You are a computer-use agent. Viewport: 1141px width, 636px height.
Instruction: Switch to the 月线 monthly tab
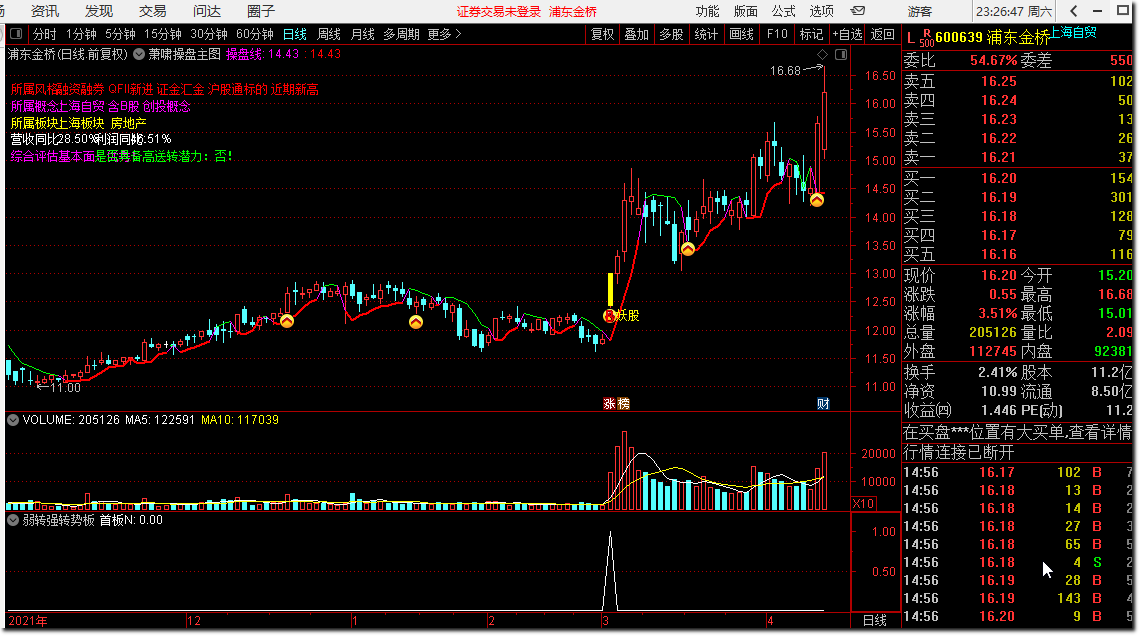click(x=362, y=34)
